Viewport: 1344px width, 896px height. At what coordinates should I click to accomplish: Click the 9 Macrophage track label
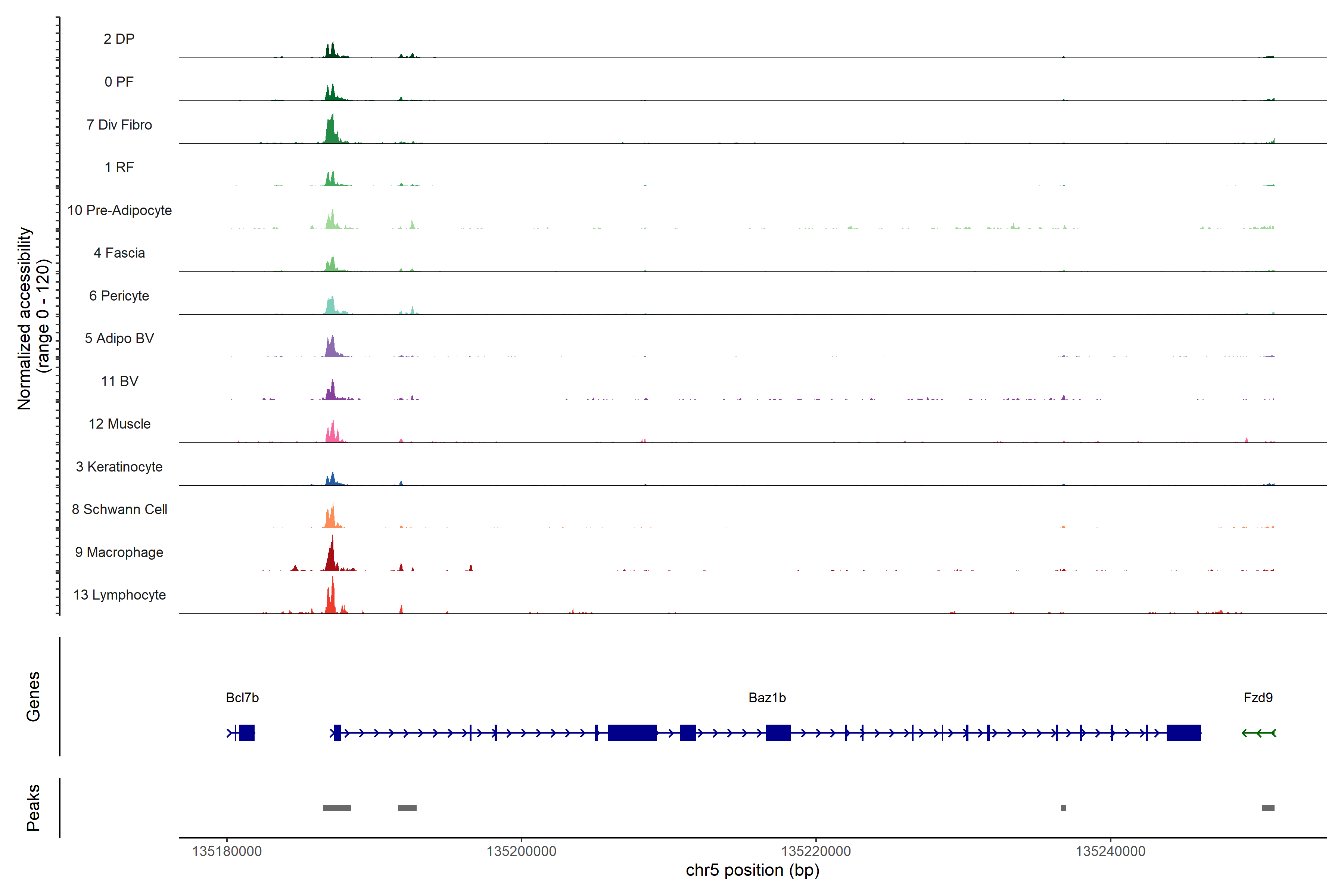[x=119, y=553]
